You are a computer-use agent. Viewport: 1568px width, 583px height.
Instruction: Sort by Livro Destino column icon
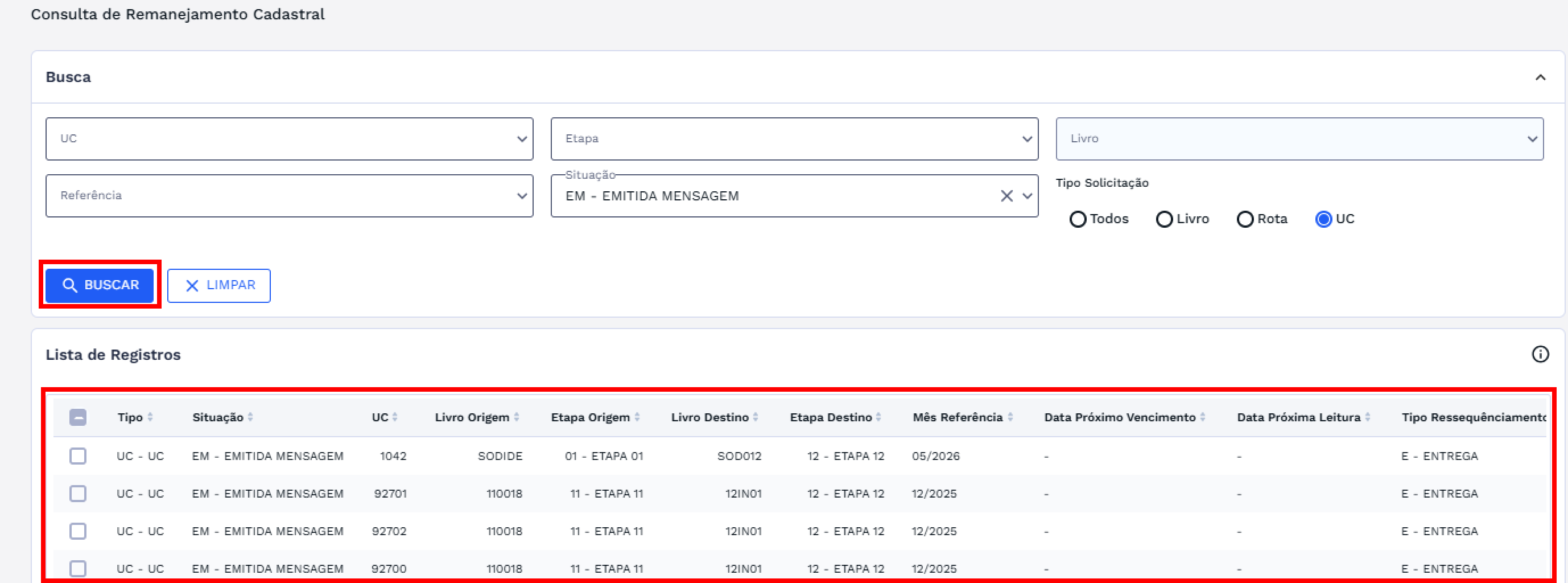[x=756, y=417]
